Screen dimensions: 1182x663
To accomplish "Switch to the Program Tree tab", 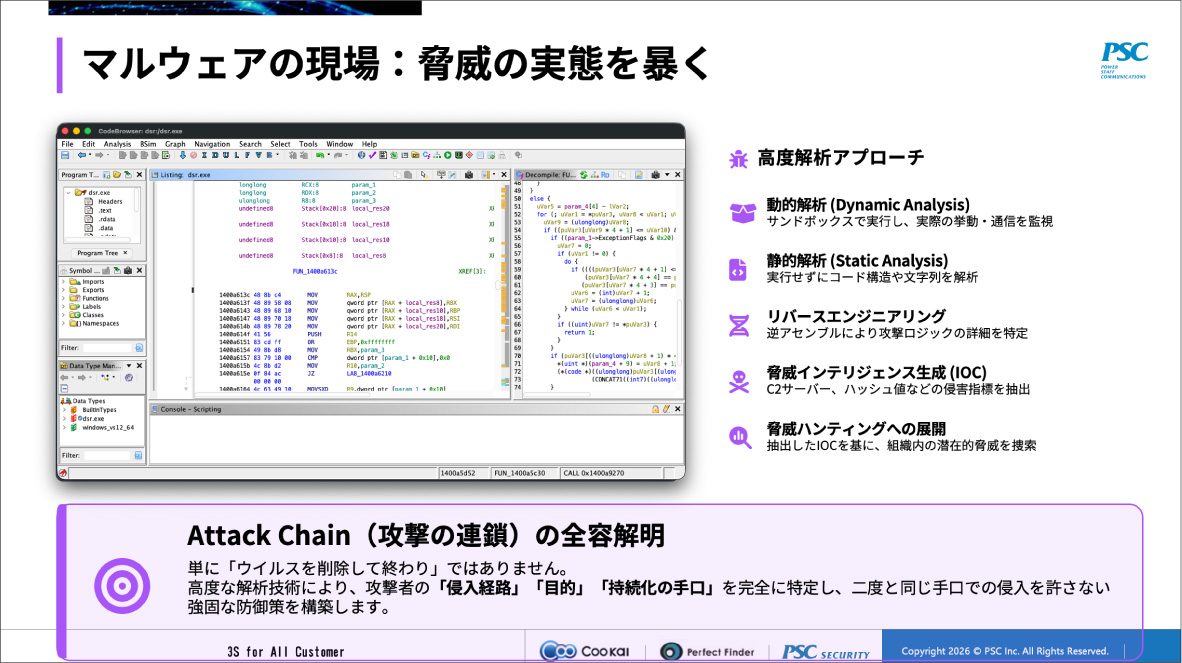I will (95, 253).
